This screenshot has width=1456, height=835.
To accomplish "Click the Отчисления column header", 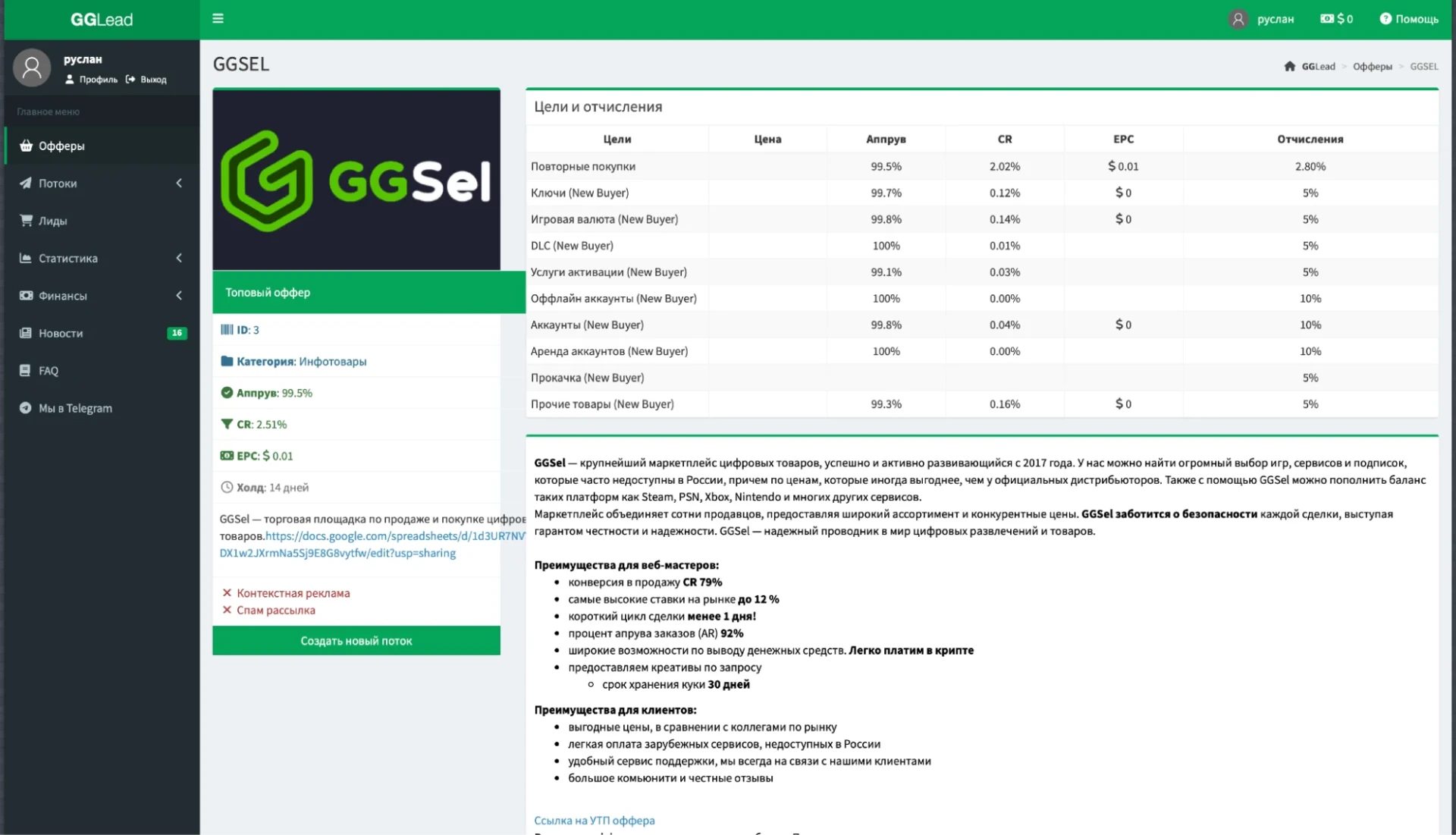I will 1310,140.
